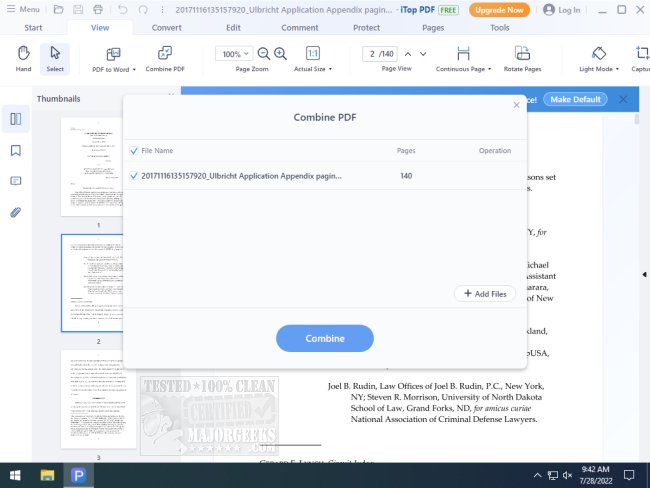Go to next page with down arrow
650x488 pixels.
pos(423,54)
